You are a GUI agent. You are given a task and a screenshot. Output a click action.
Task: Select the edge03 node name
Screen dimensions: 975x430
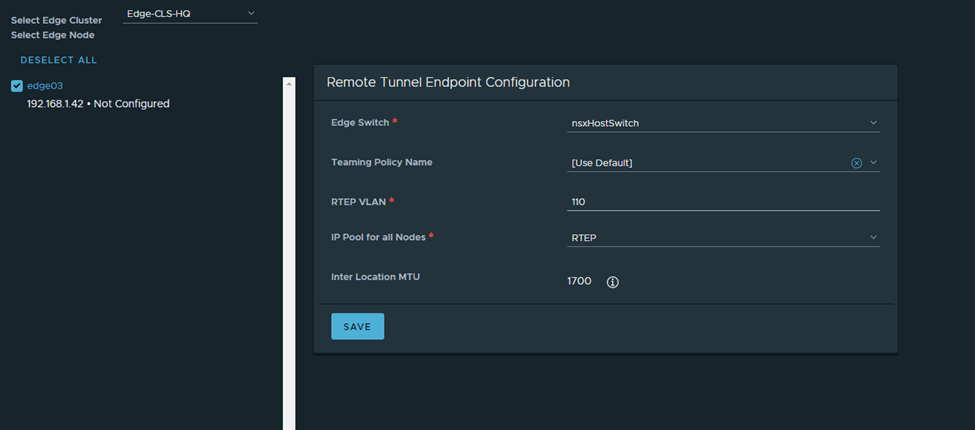[45, 86]
